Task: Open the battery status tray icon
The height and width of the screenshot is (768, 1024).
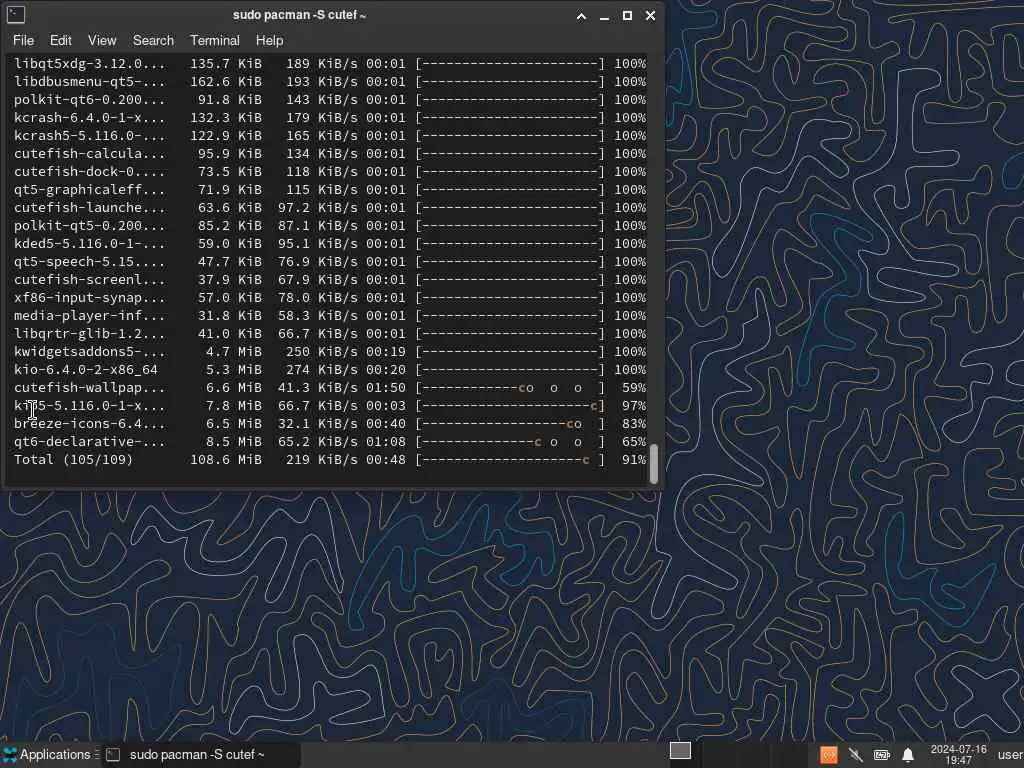Action: [882, 756]
